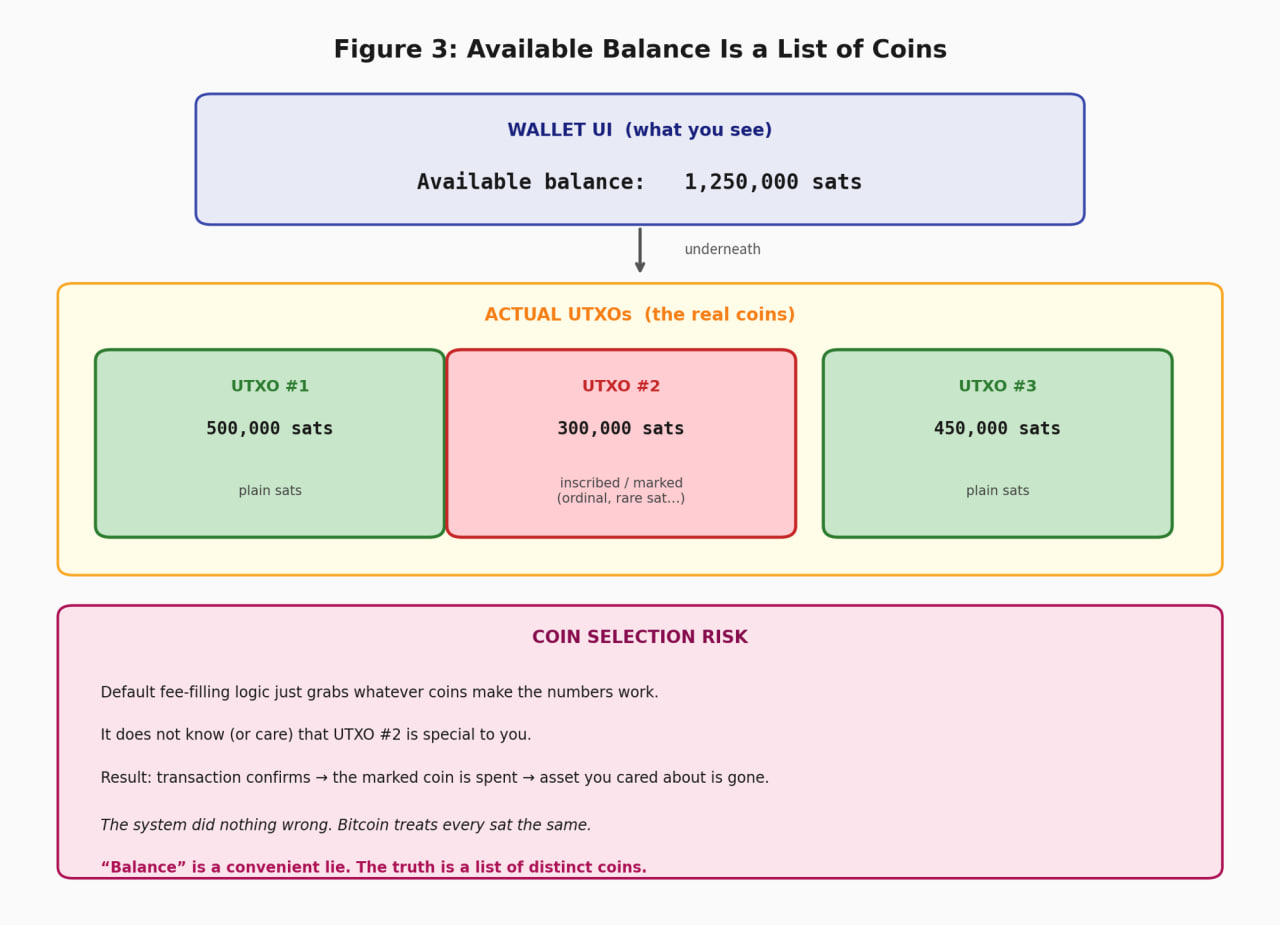Click the red UTXO #2 title
Image resolution: width=1280 pixels, height=925 pixels.
[x=621, y=386]
